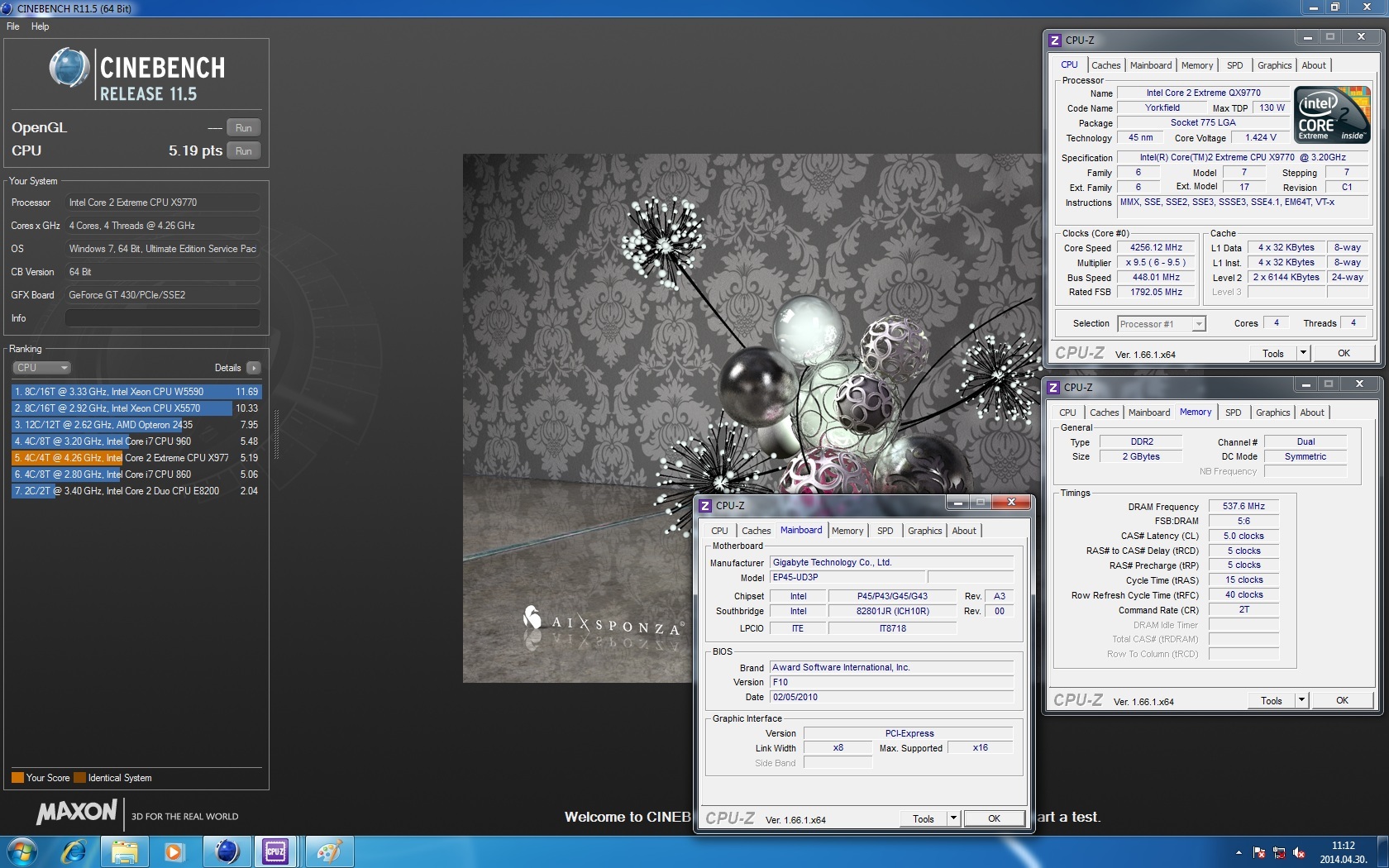Click motherboard model EP45-UD3P
The height and width of the screenshot is (868, 1389).
[x=847, y=577]
